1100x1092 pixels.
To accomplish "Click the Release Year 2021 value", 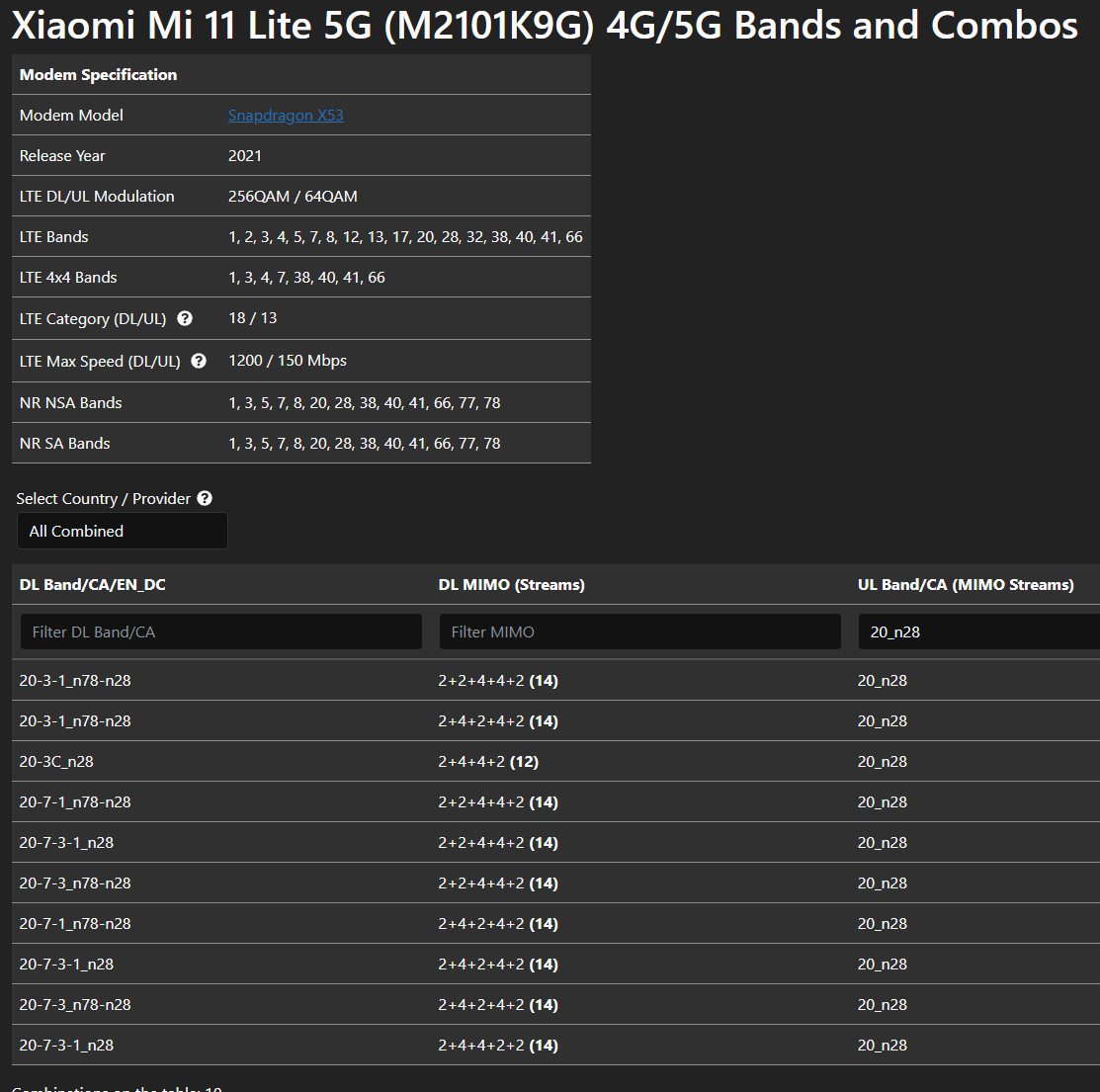I will click(245, 156).
